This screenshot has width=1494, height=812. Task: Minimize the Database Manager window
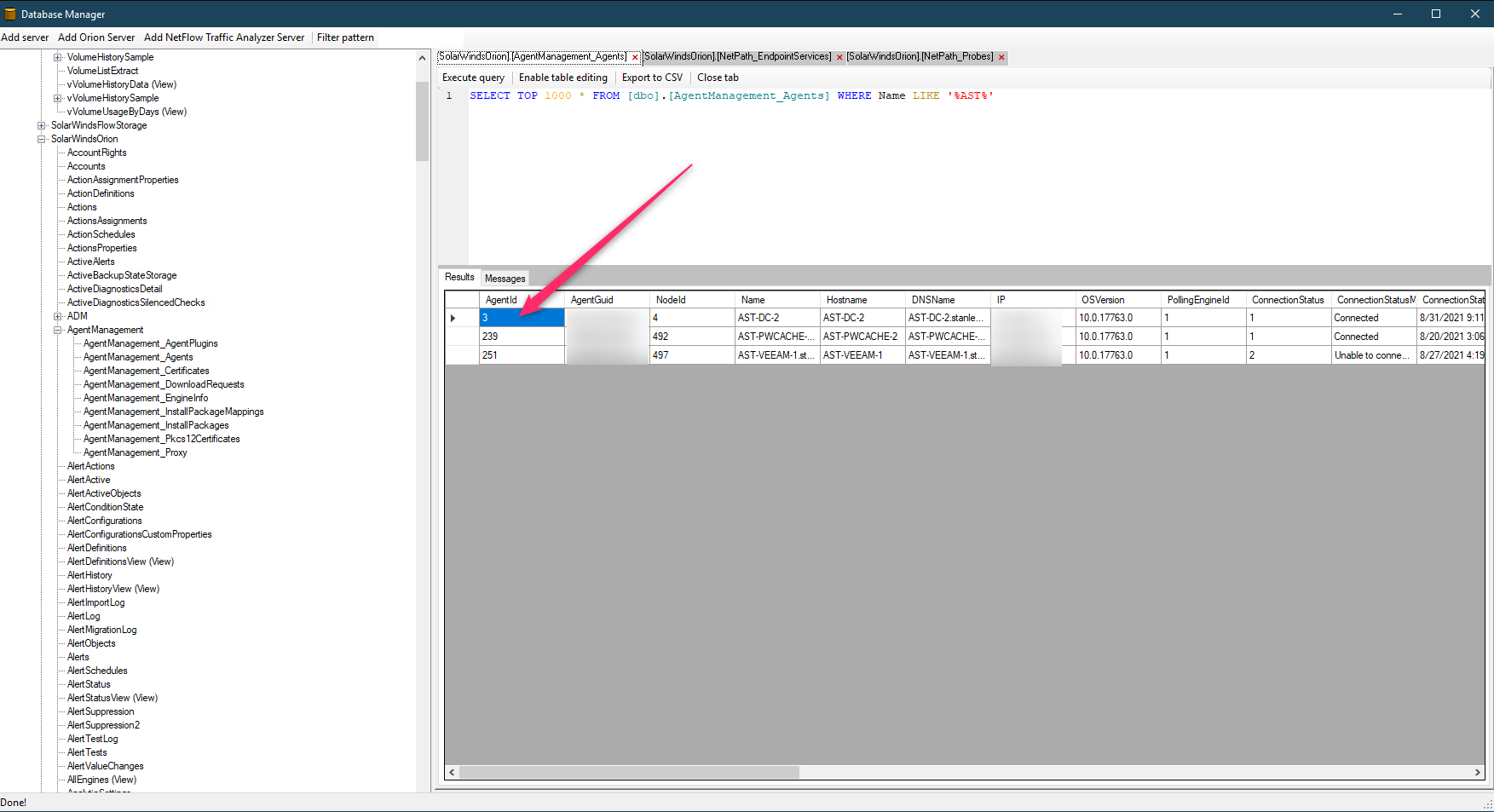[1398, 14]
